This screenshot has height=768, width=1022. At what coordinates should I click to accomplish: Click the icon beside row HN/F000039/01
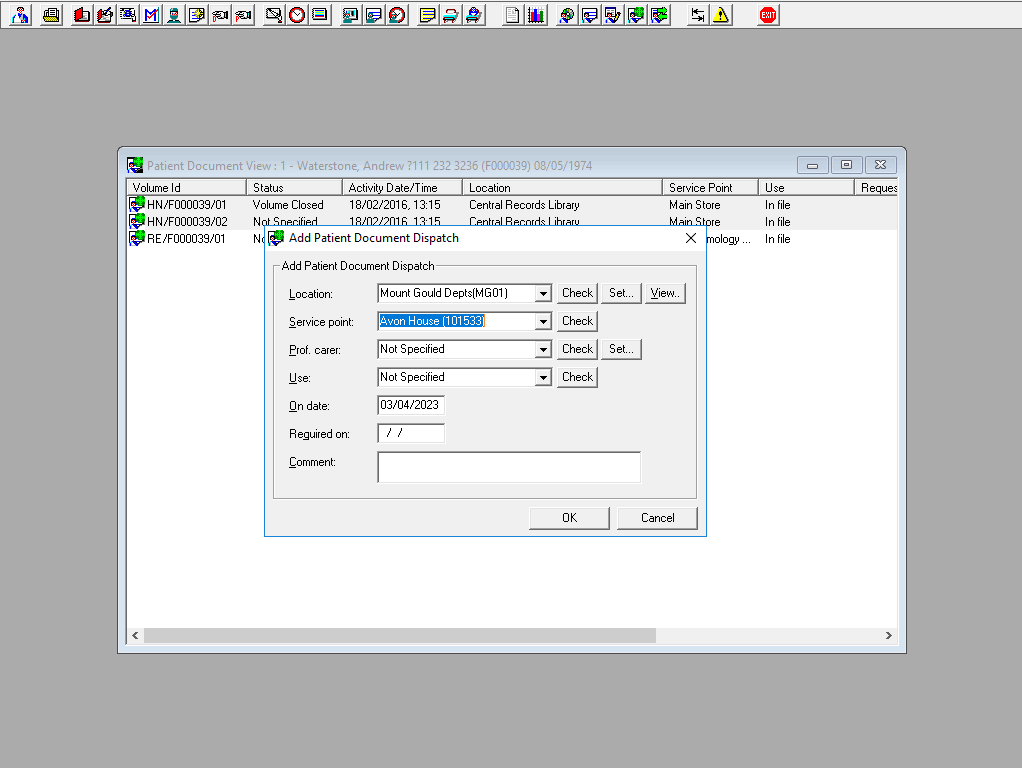coord(136,204)
